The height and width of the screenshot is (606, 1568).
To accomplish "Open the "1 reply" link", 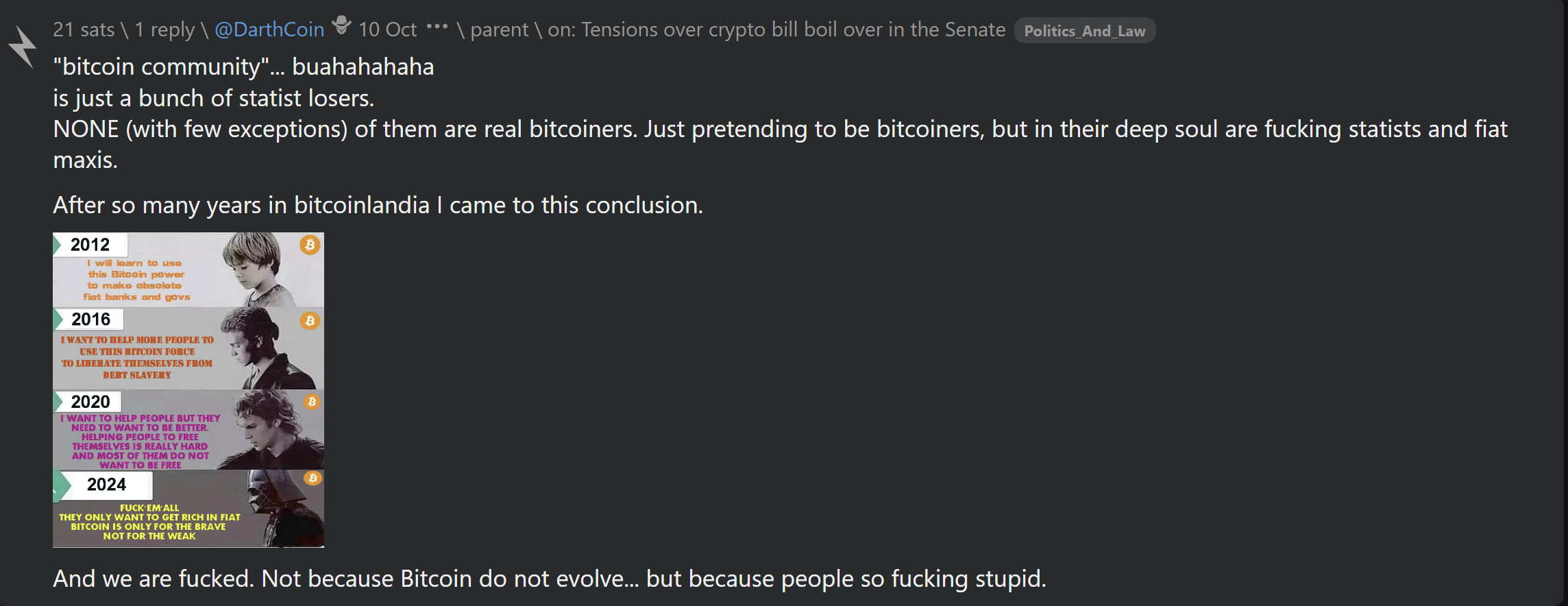I will pyautogui.click(x=164, y=29).
